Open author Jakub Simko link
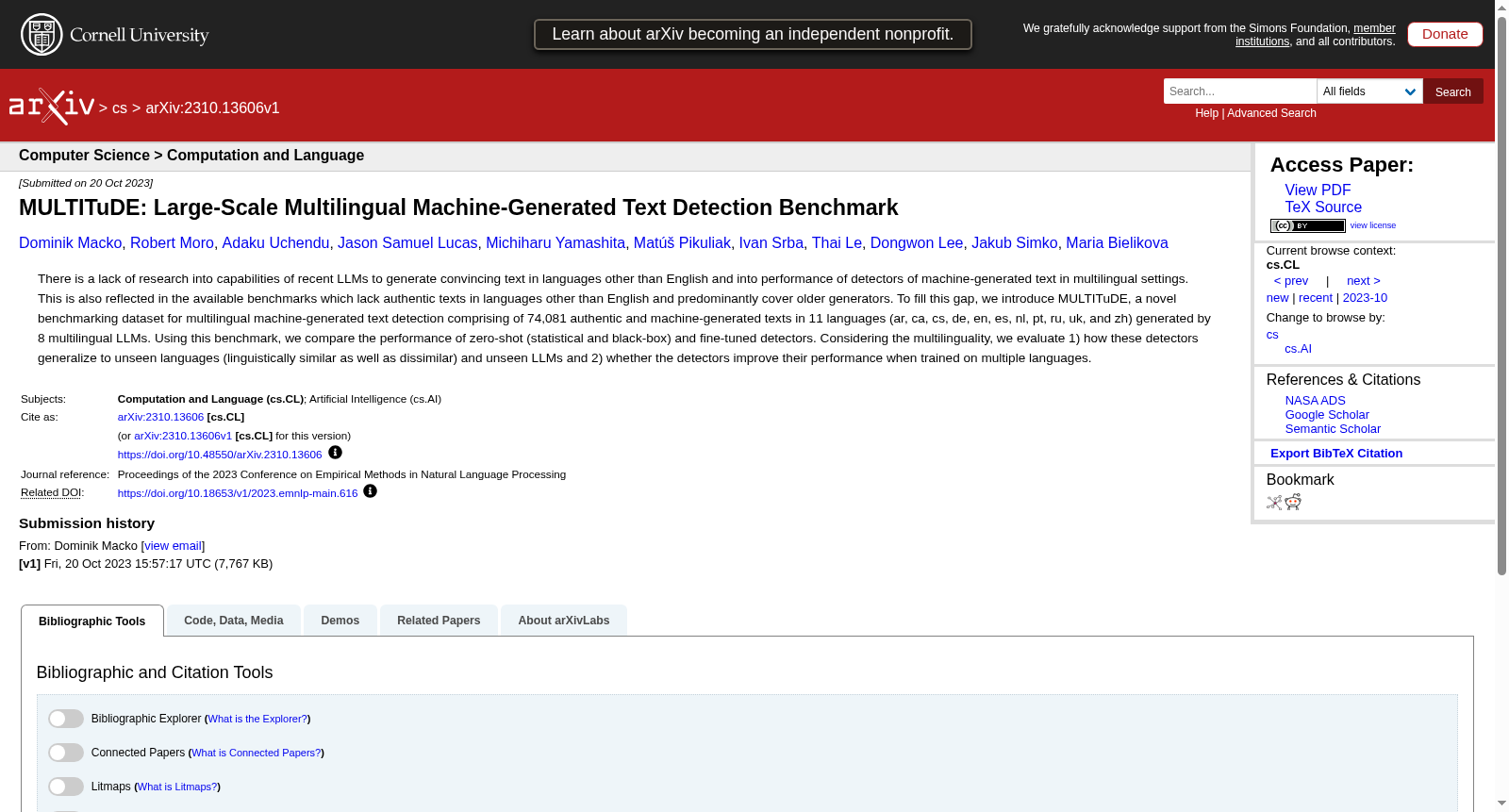Screen dimensions: 1509x812 (1015, 242)
